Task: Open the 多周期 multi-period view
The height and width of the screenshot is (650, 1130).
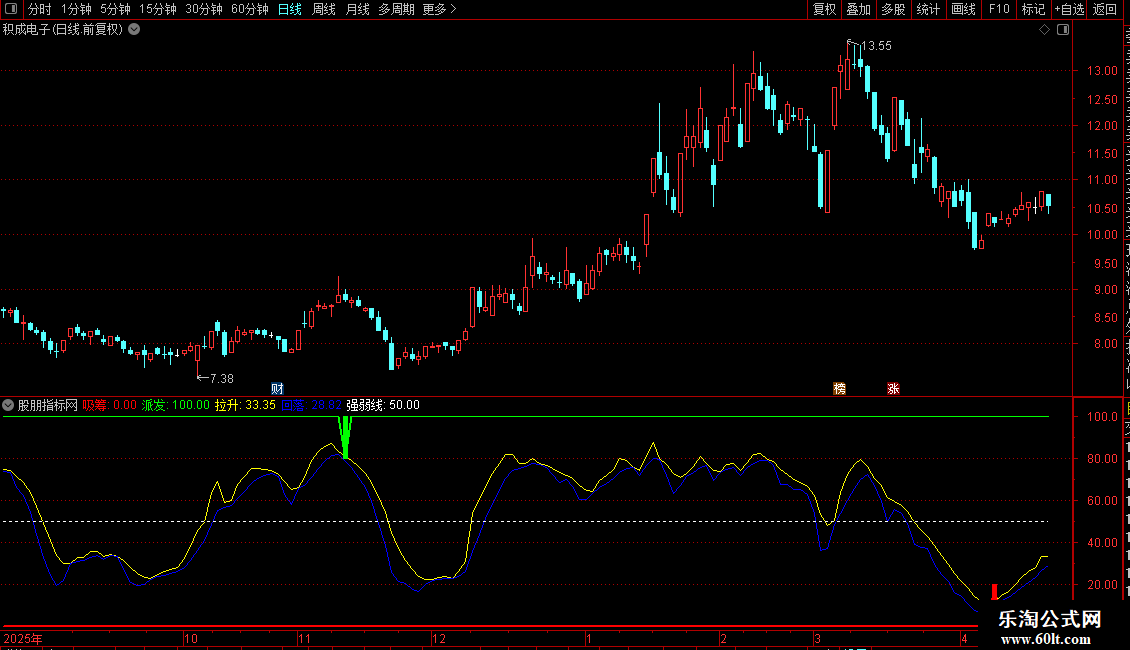Action: click(396, 9)
